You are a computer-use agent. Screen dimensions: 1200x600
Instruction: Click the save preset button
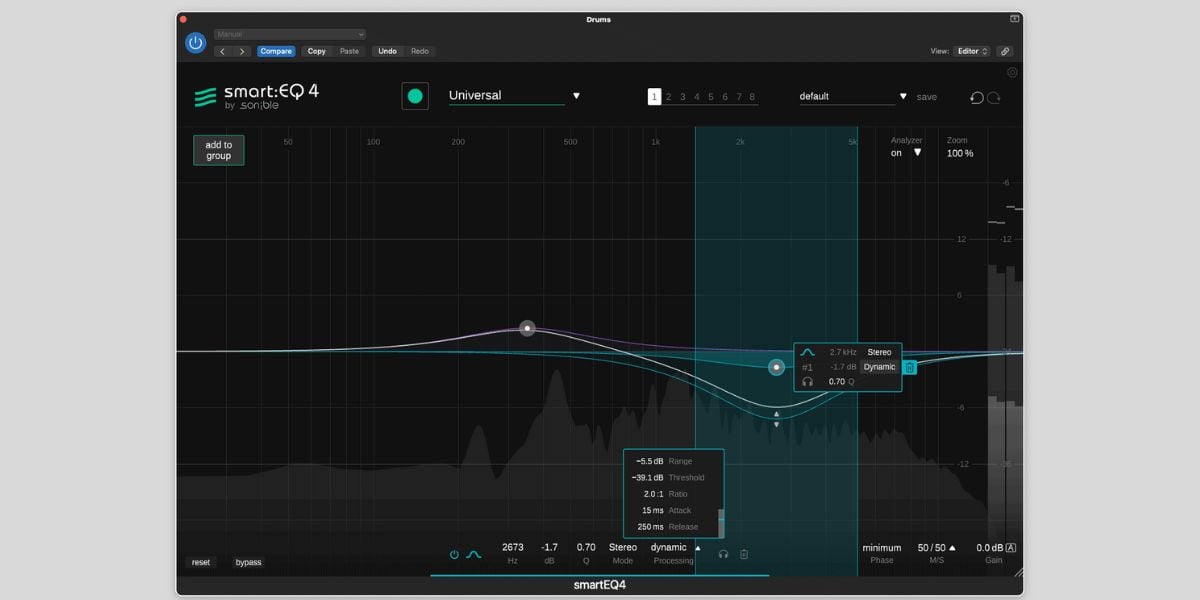click(x=927, y=97)
